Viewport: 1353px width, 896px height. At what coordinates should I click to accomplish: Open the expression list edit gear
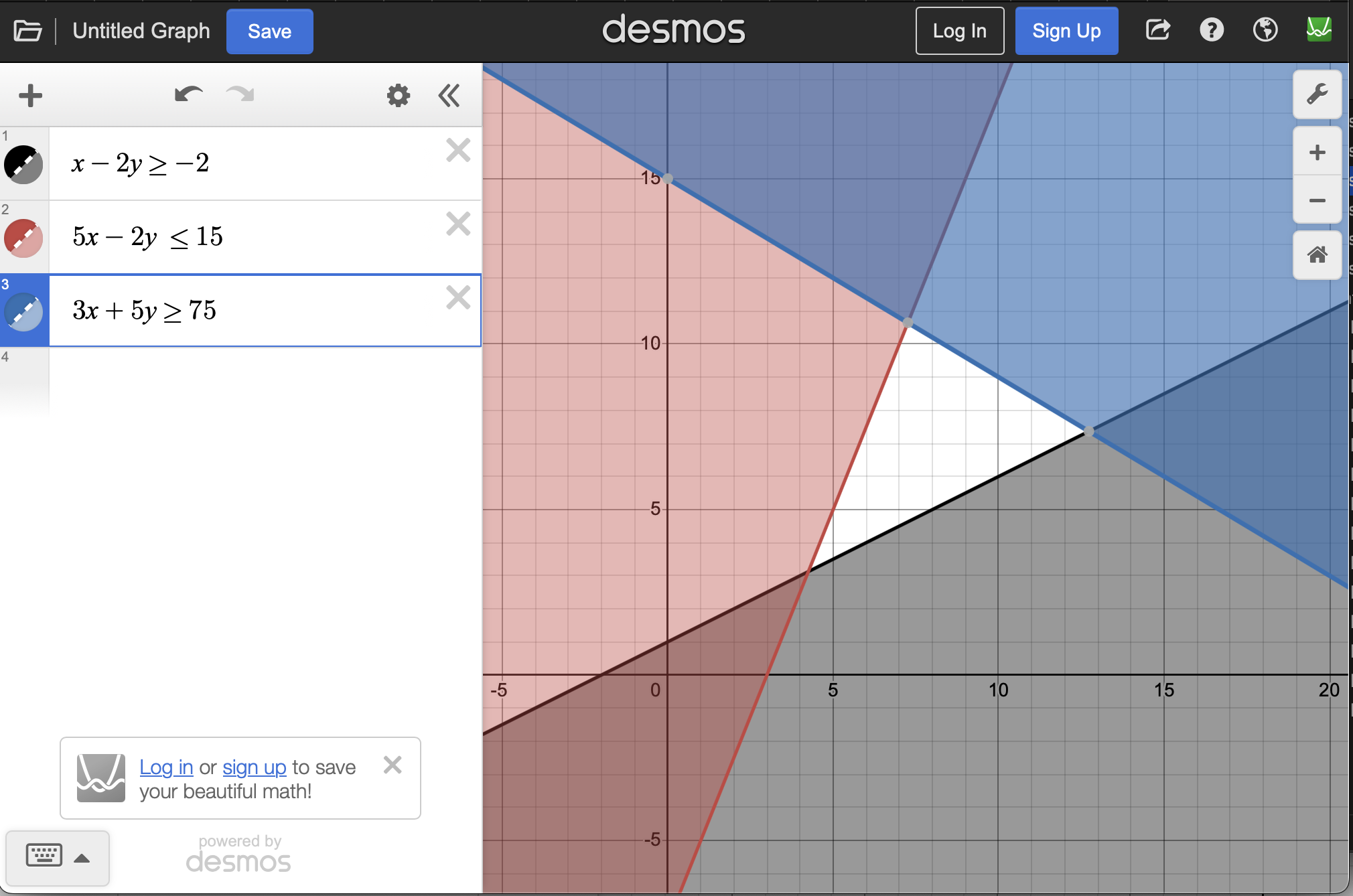pyautogui.click(x=398, y=96)
